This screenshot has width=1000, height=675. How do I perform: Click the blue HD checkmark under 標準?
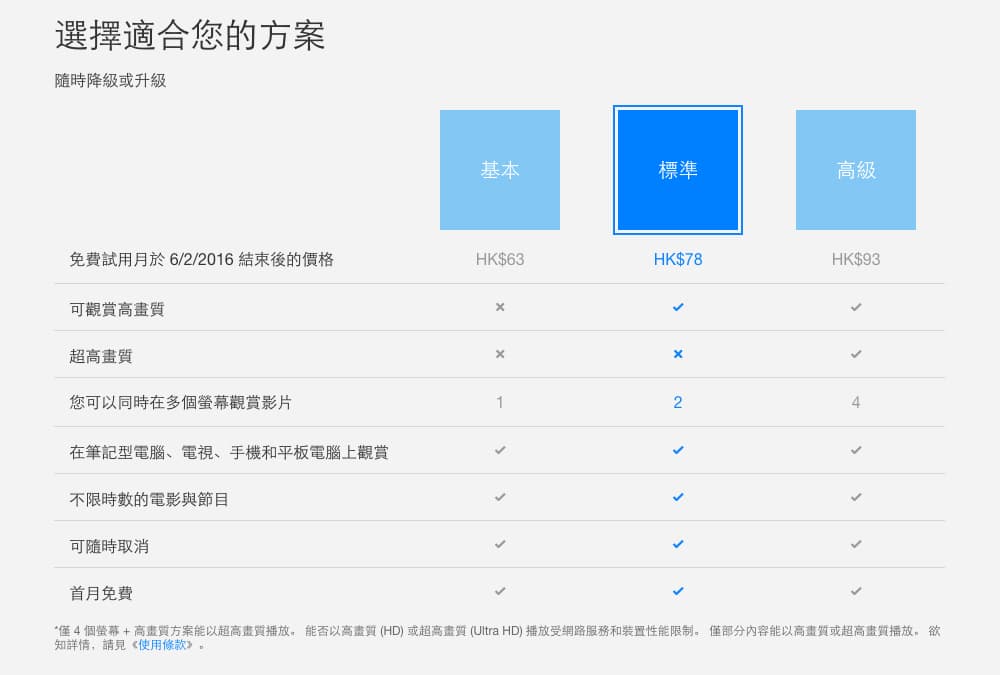[x=678, y=307]
